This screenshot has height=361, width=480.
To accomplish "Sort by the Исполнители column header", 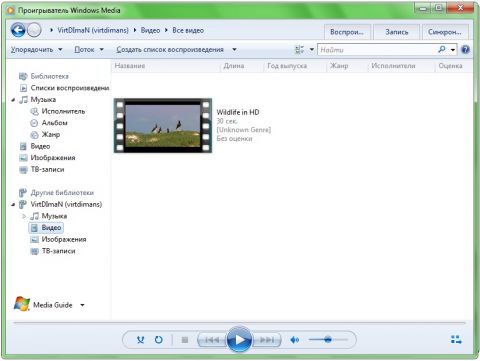I will (402, 66).
